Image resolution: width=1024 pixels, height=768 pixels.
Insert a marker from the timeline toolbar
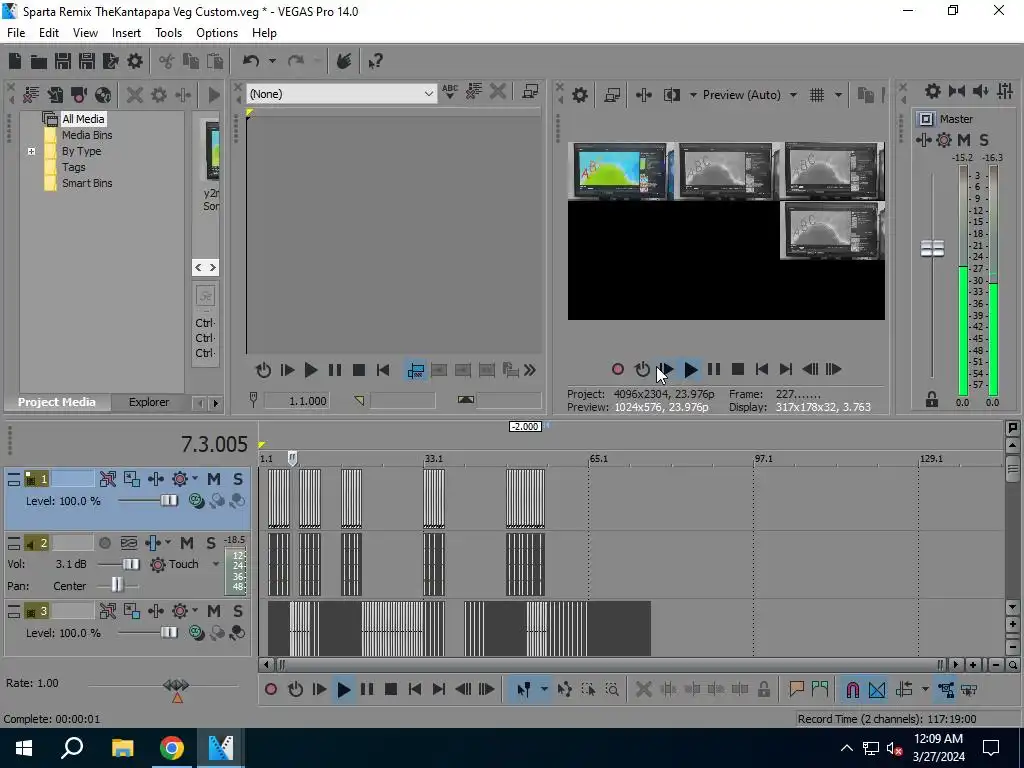tap(796, 689)
